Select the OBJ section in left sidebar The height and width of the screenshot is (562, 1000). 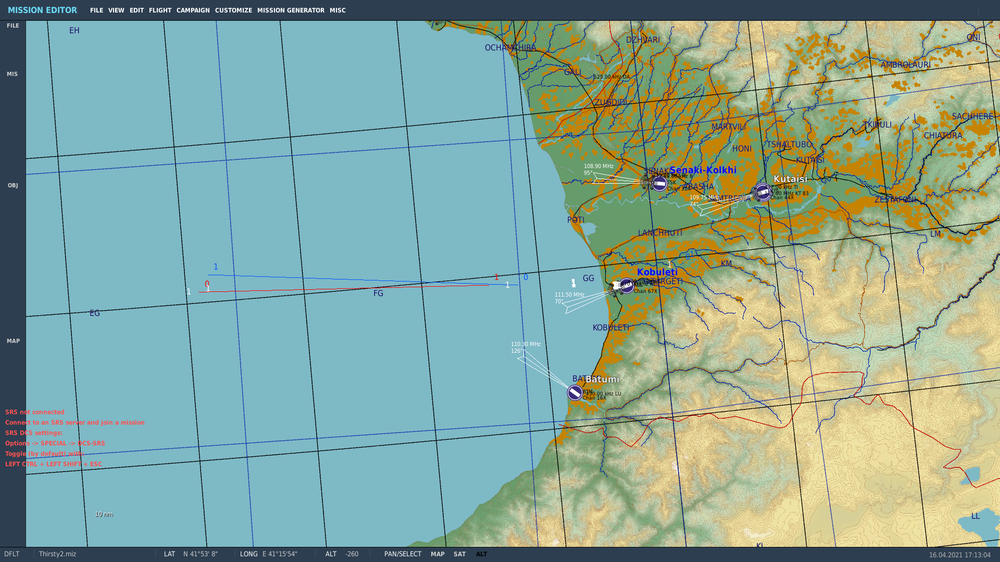pos(12,186)
